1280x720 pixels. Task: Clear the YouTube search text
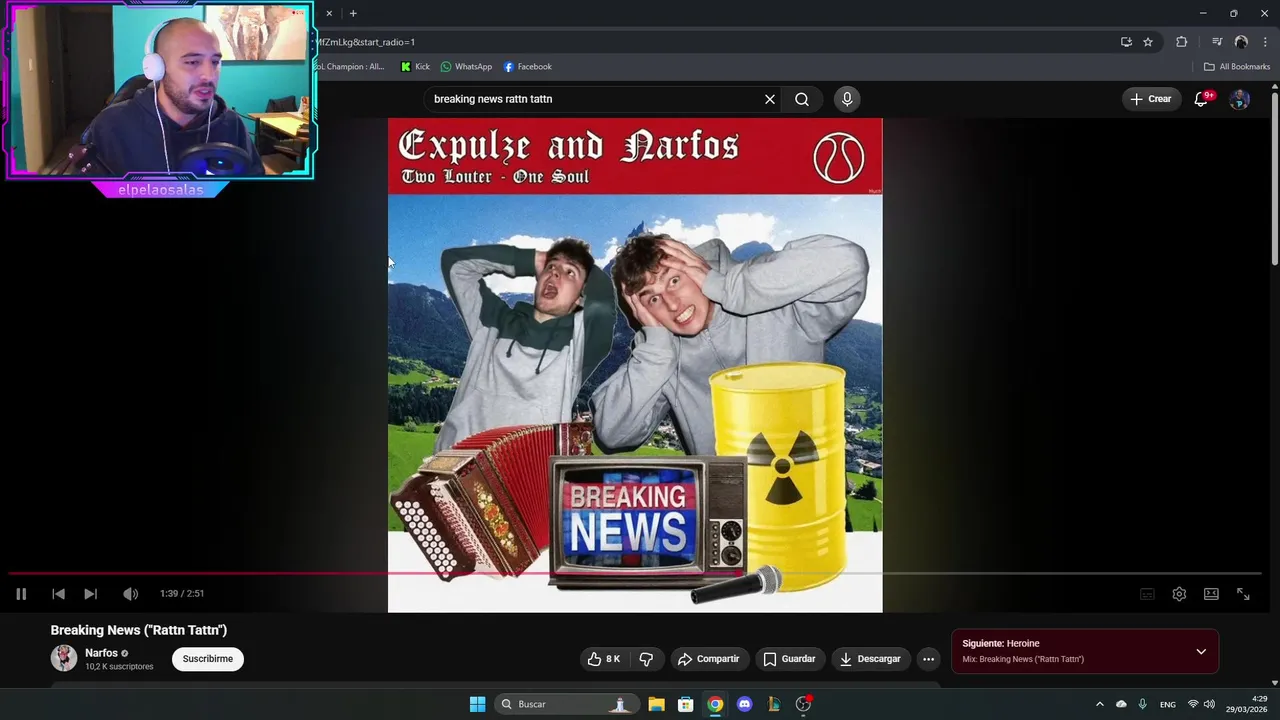click(x=770, y=99)
